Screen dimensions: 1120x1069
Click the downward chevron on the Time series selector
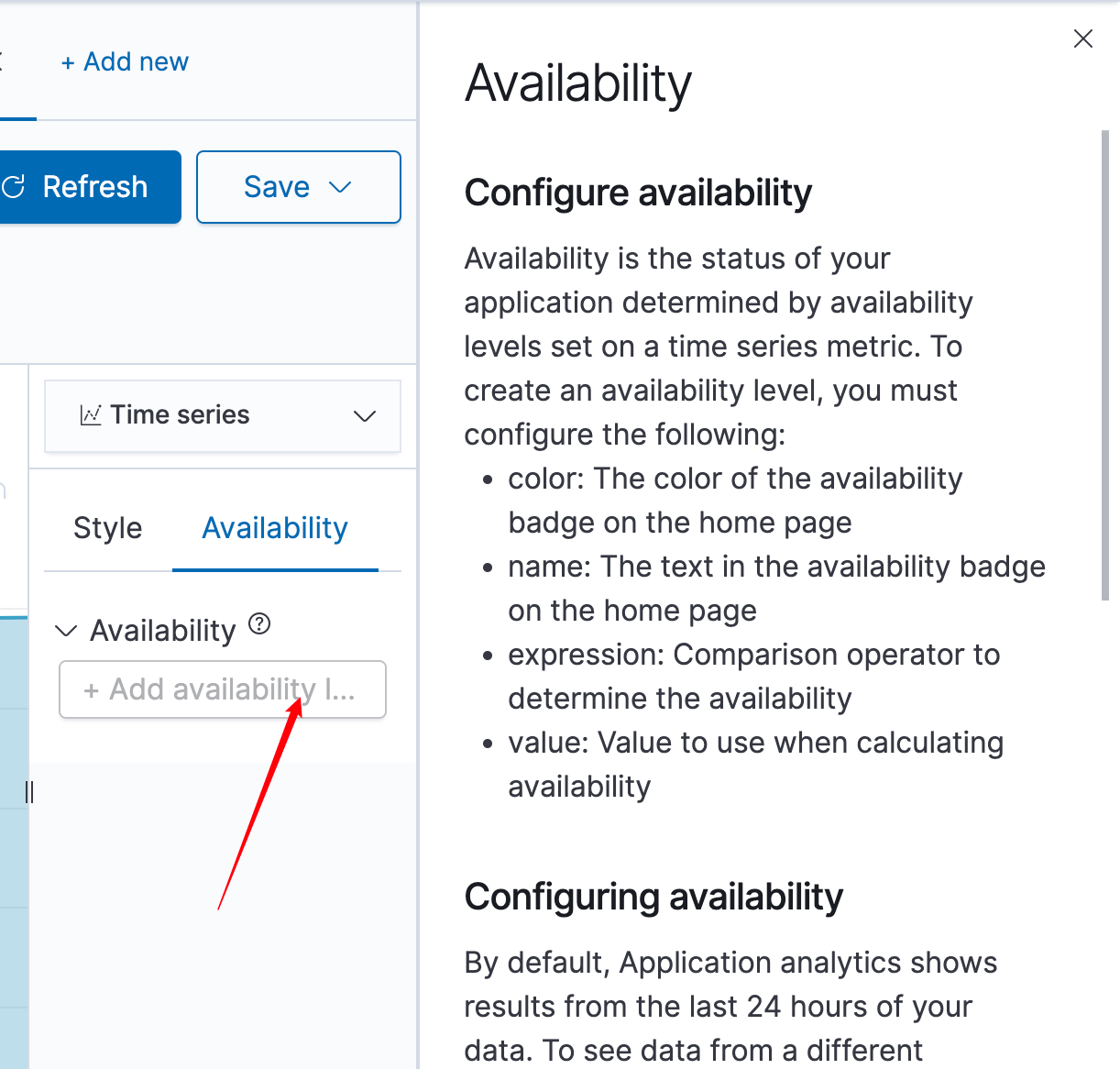tap(364, 415)
